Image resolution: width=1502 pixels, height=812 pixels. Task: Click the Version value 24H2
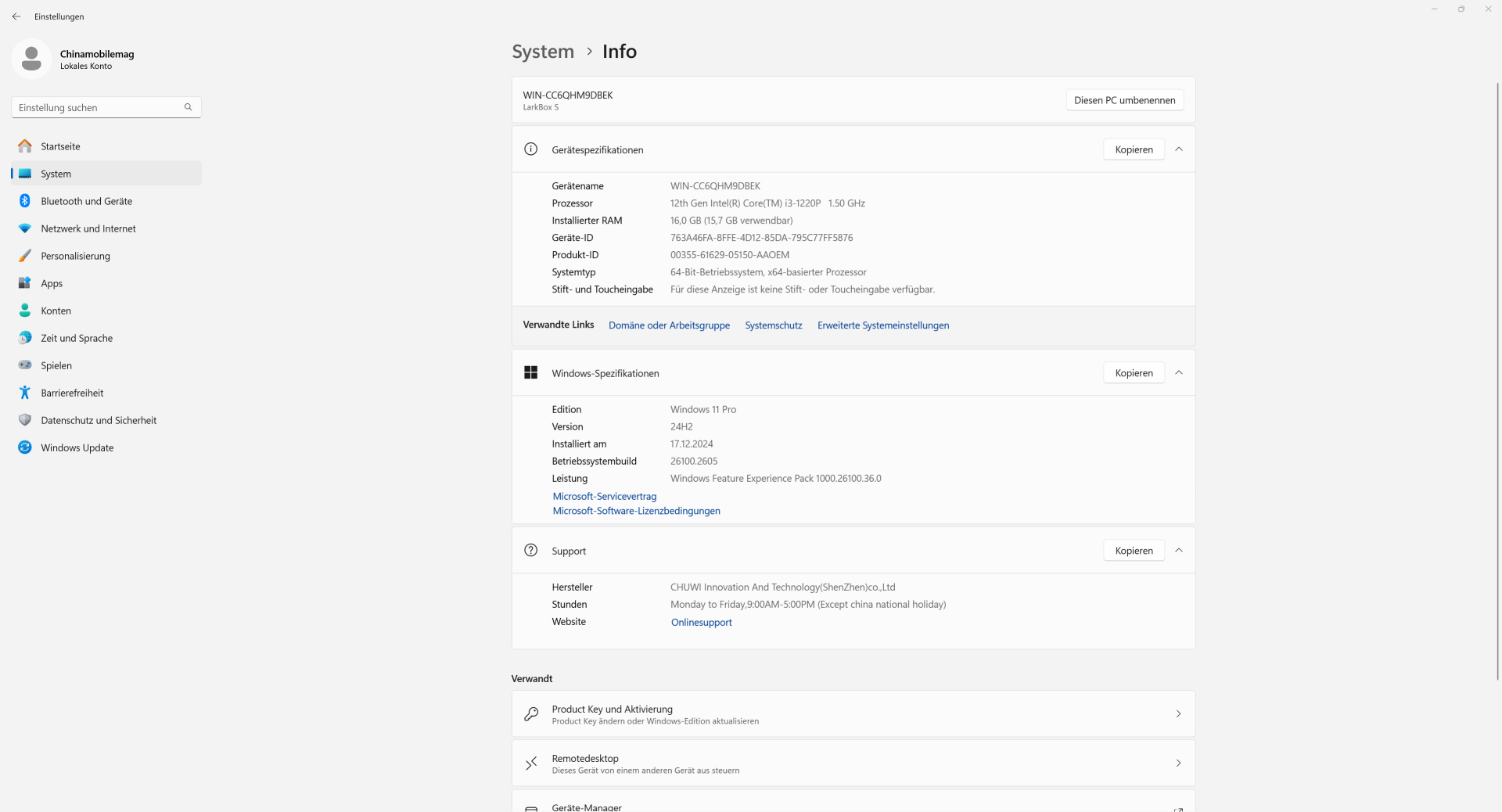click(681, 427)
